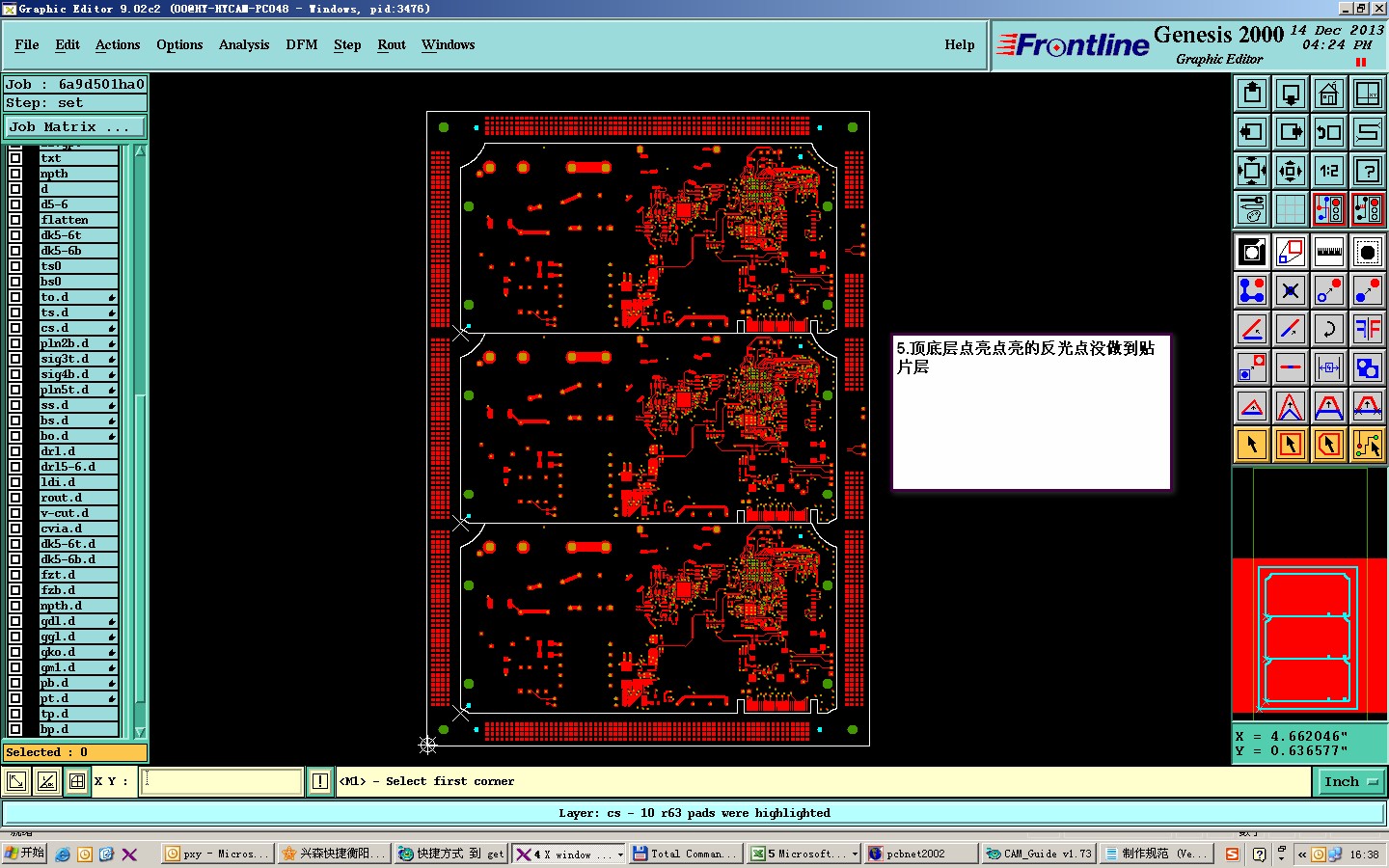Open the Inch units dropdown
Screen dimensions: 1389x868
tap(1351, 782)
